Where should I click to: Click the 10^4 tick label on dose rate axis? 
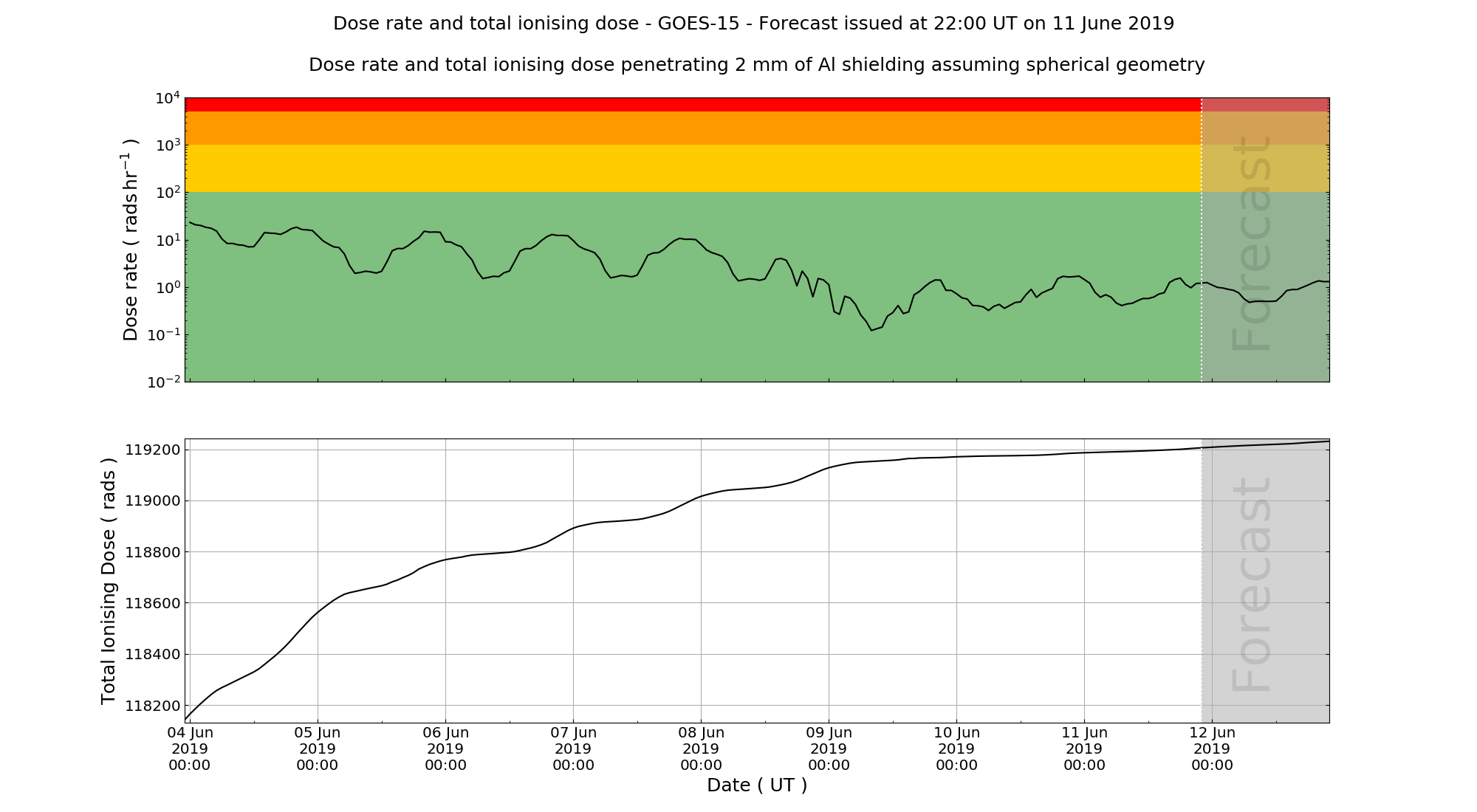167,98
